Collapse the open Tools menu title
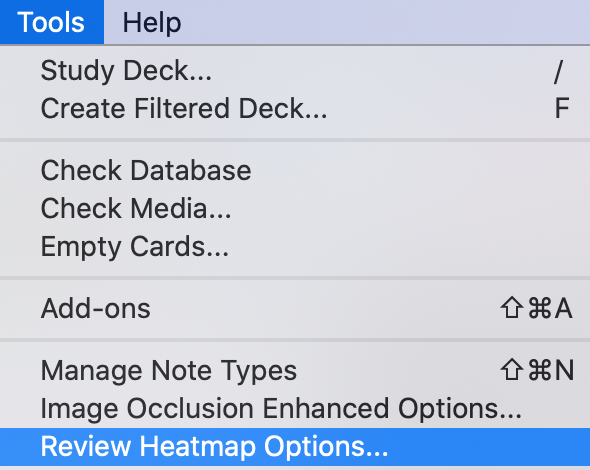The image size is (590, 470). click(x=52, y=22)
